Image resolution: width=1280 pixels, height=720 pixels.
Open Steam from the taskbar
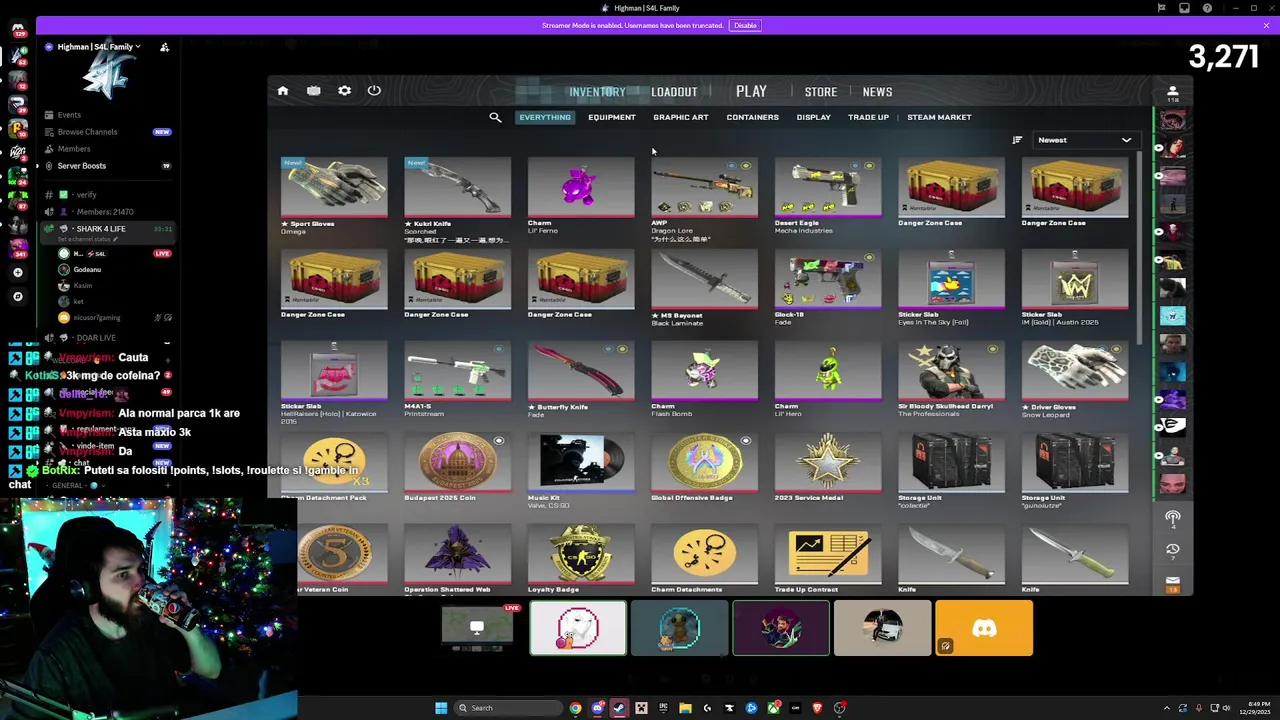click(x=619, y=708)
